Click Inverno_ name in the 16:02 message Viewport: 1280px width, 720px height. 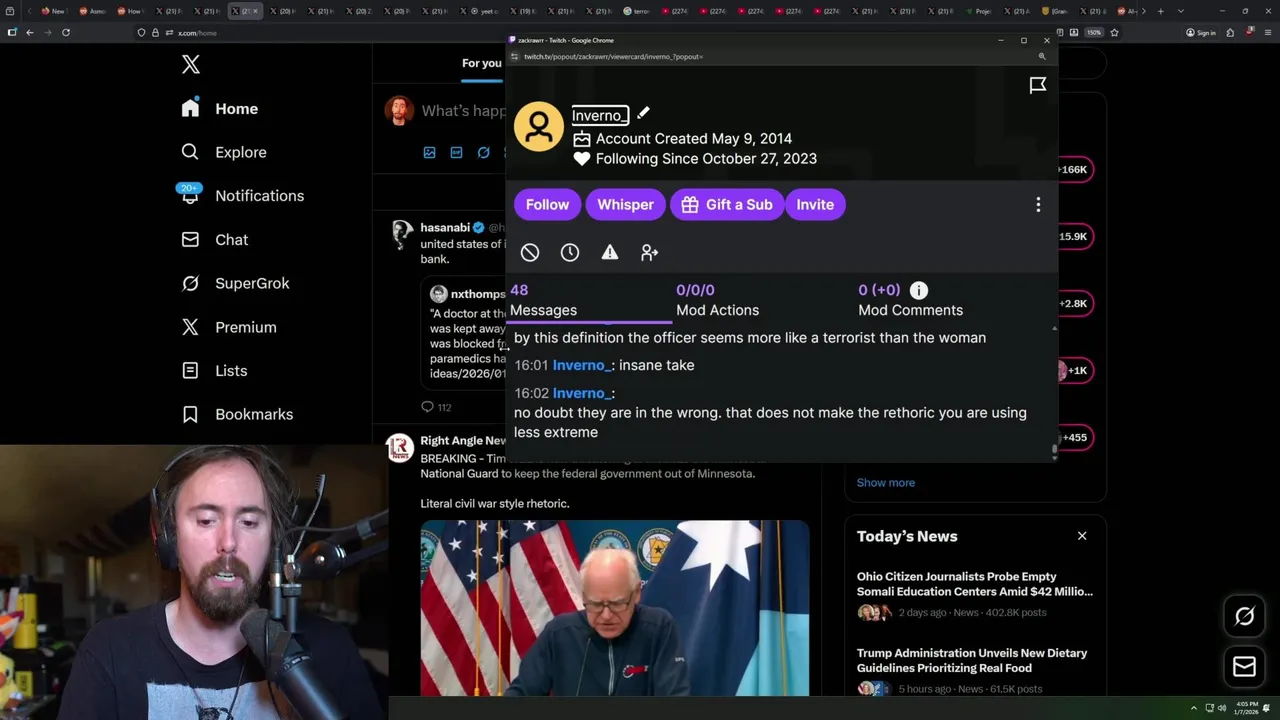coord(582,393)
